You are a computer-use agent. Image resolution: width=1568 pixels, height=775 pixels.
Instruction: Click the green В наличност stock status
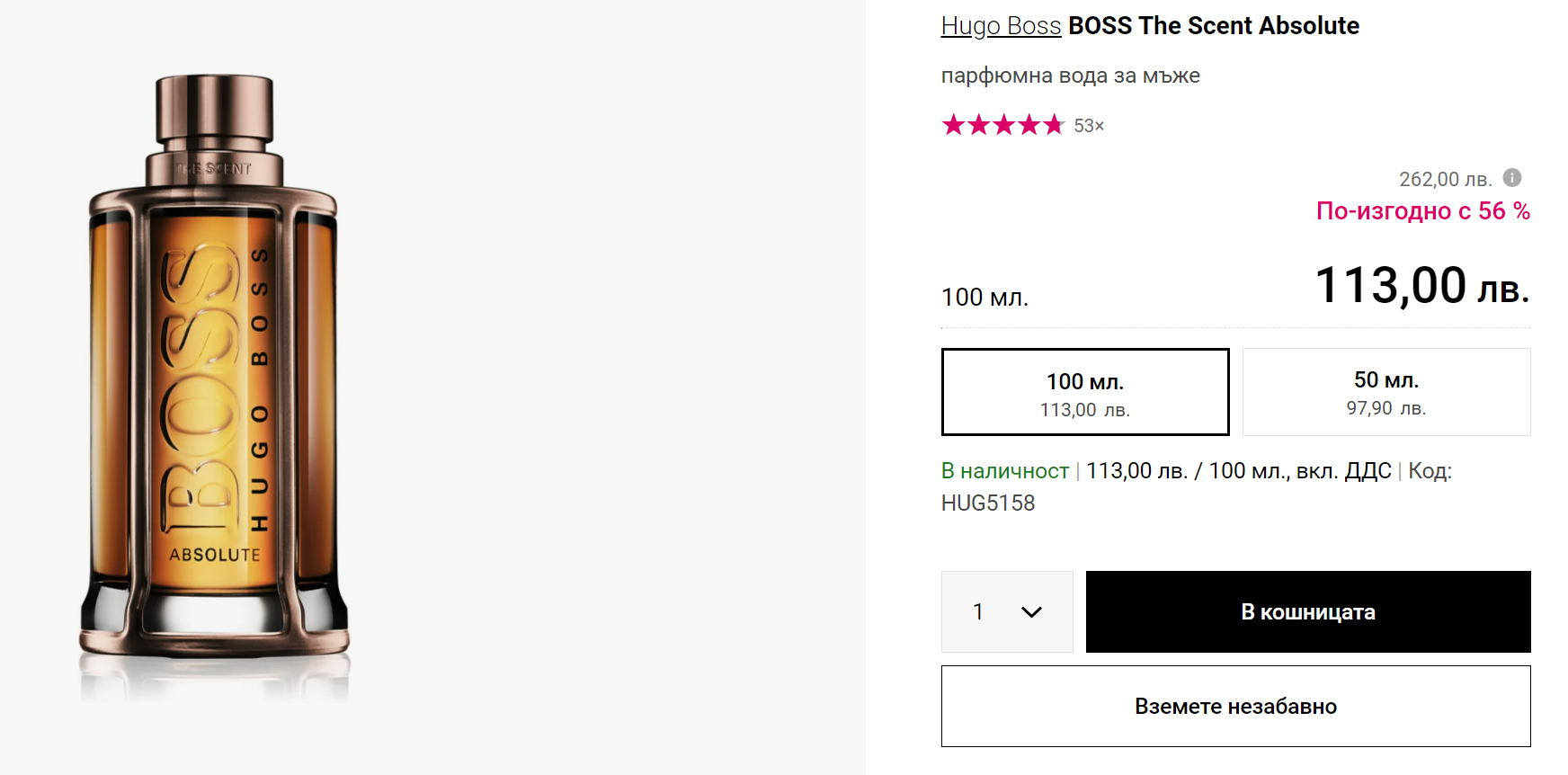(1004, 471)
